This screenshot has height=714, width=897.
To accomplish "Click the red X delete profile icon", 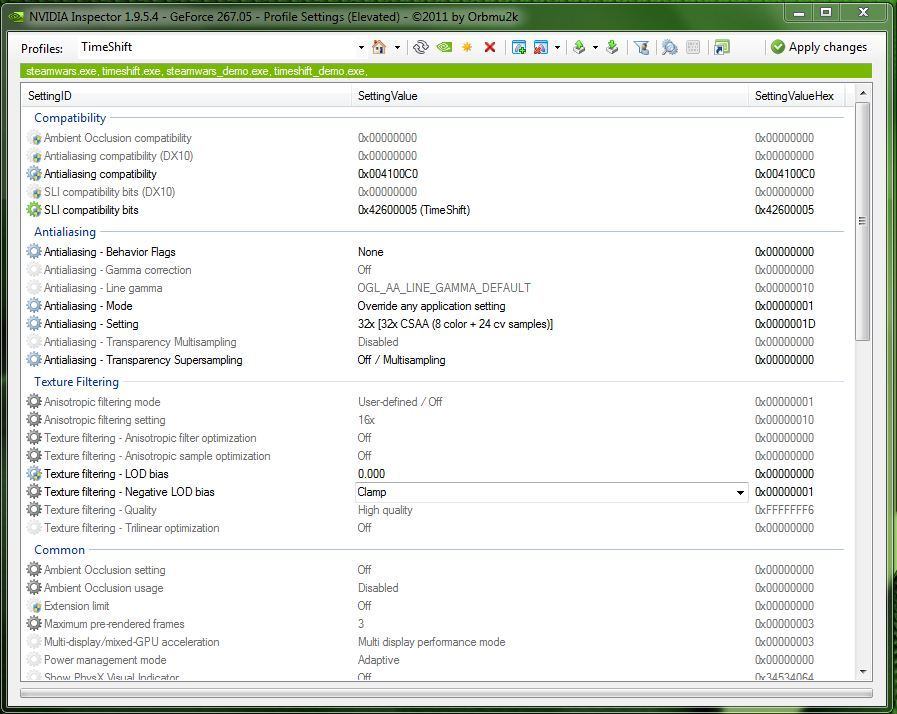I will [490, 47].
